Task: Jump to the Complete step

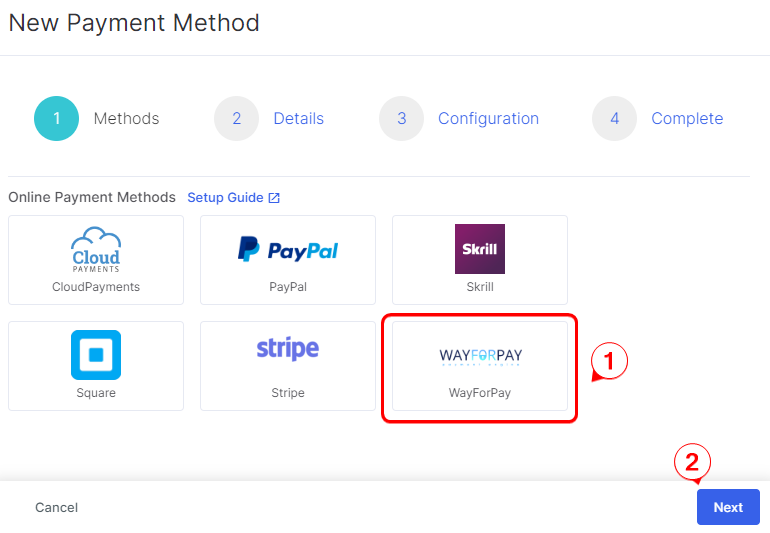Action: (687, 118)
